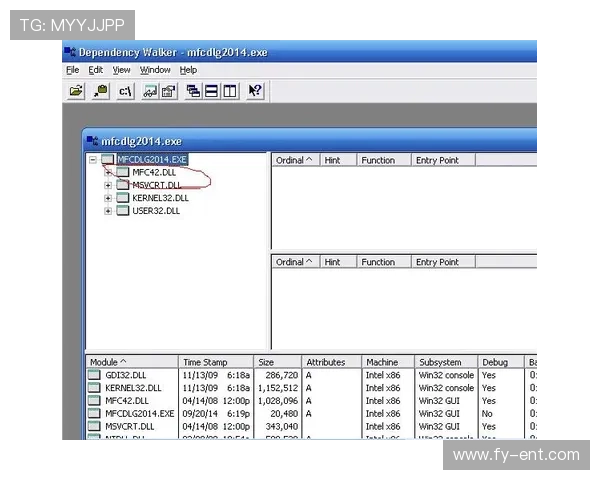
Task: Open the View menu
Action: (x=121, y=70)
